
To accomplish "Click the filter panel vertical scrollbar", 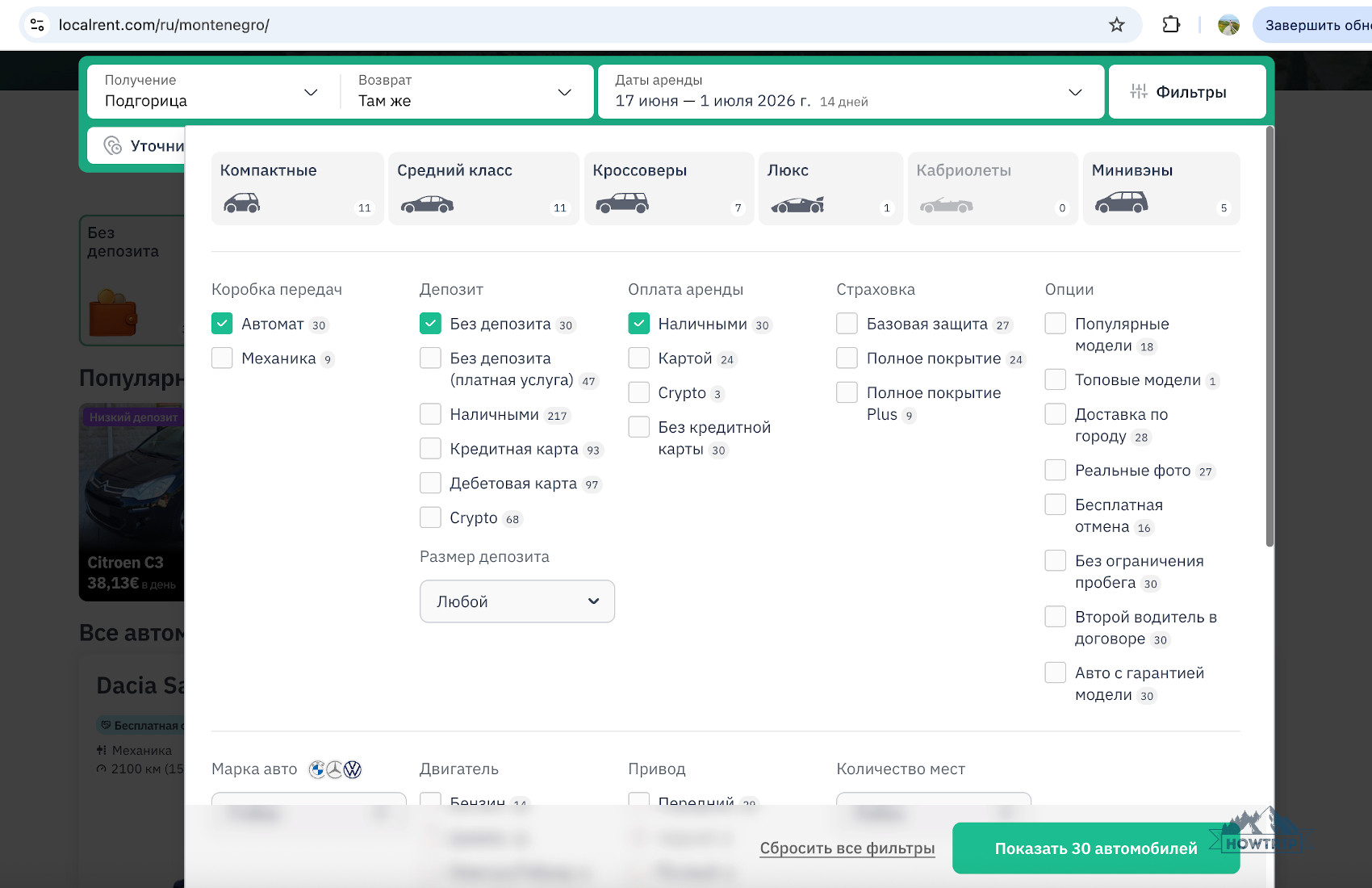I will coord(1270,337).
